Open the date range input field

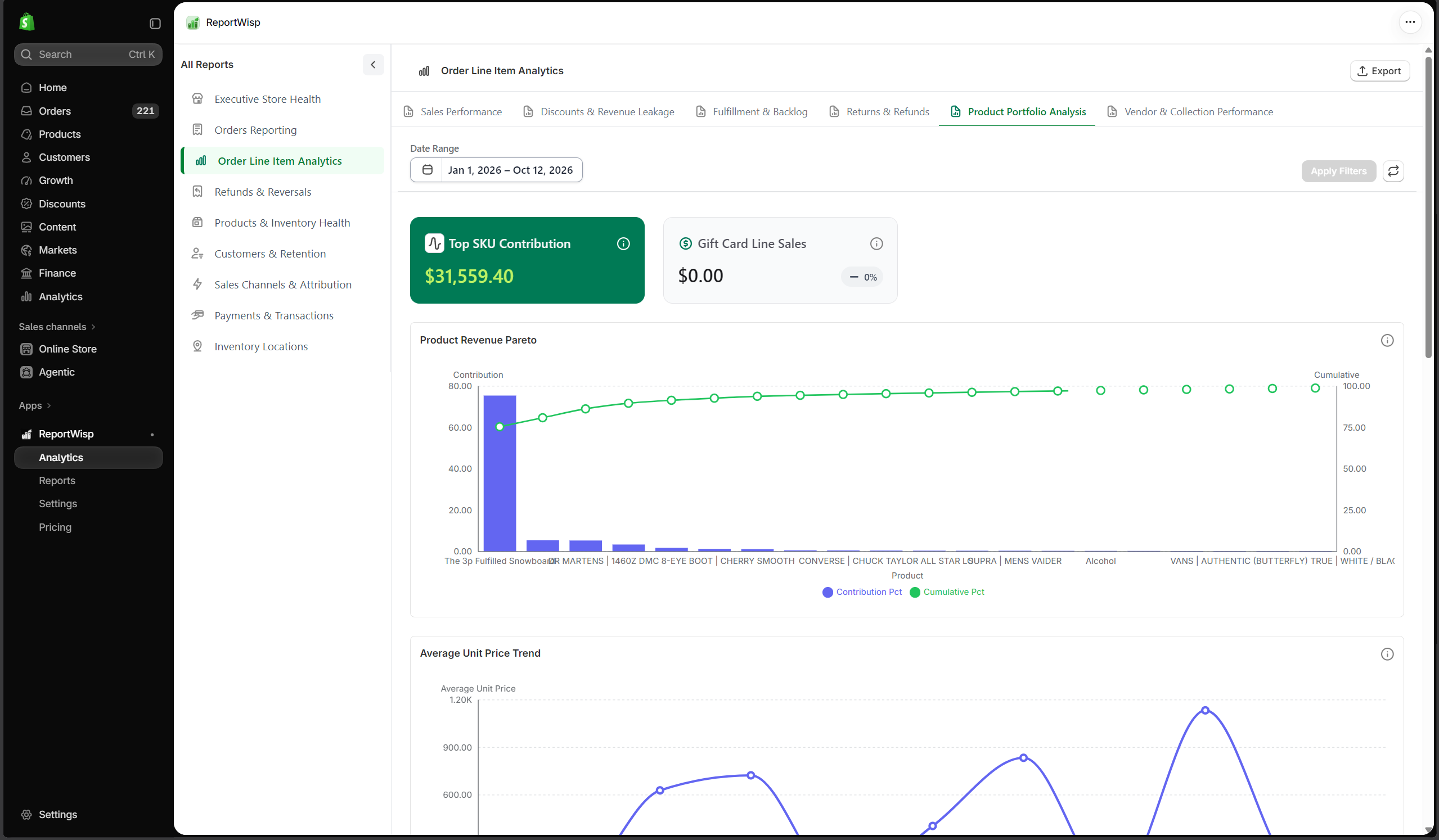(496, 170)
